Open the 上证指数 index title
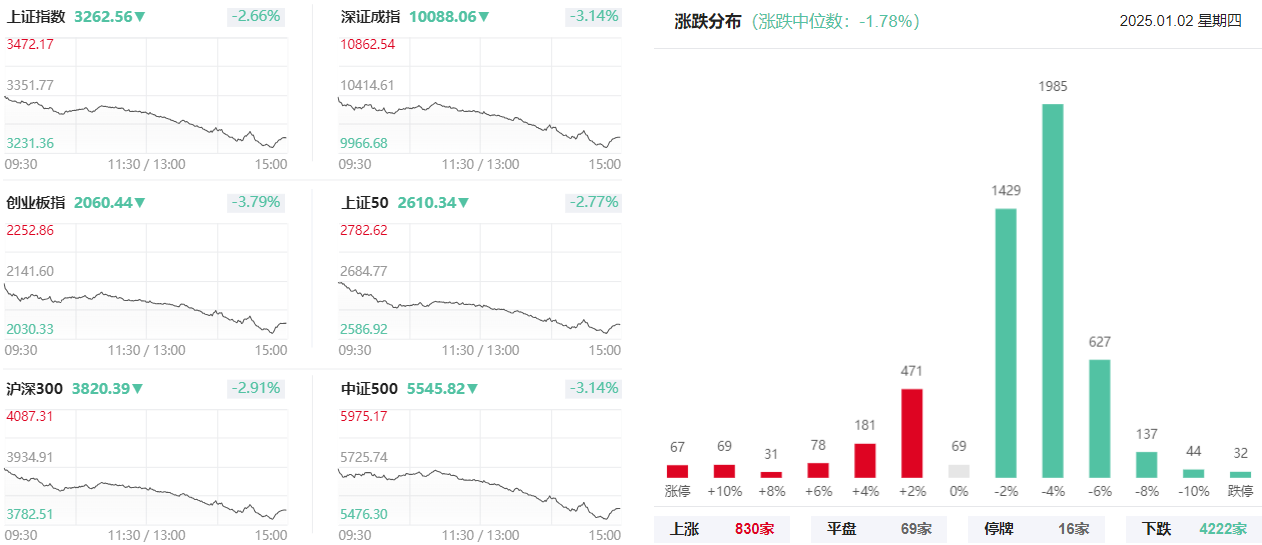 (x=36, y=17)
